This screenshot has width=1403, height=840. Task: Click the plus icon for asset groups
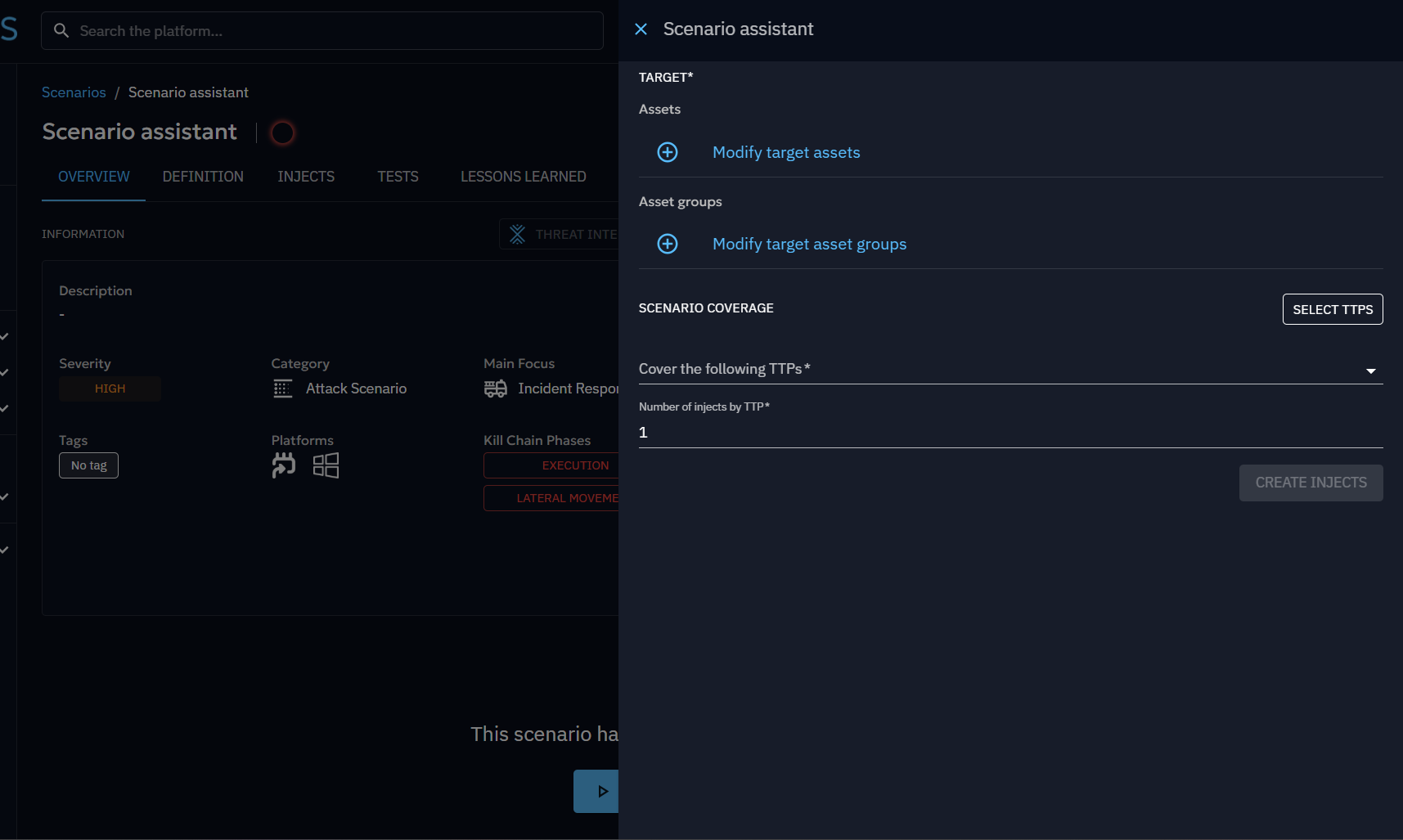[668, 244]
